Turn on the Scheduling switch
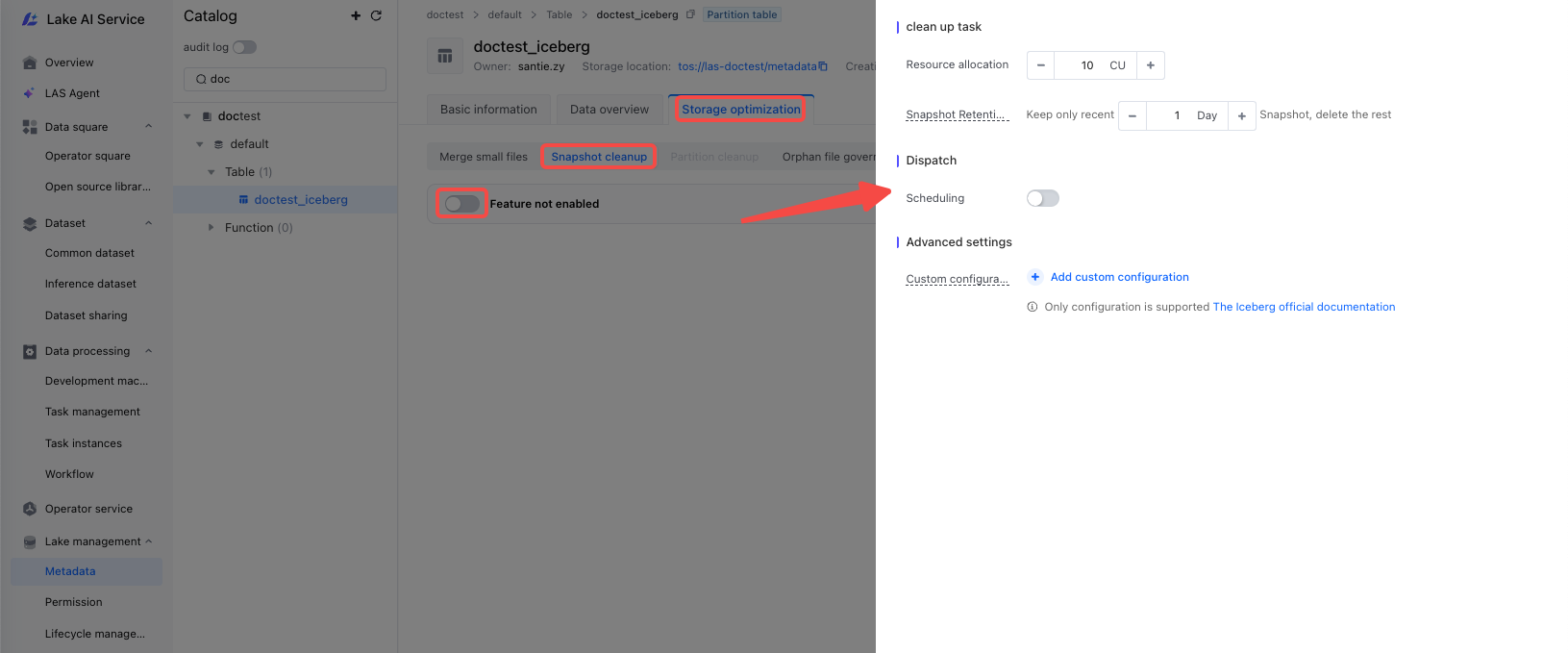The image size is (1568, 653). pos(1043,198)
